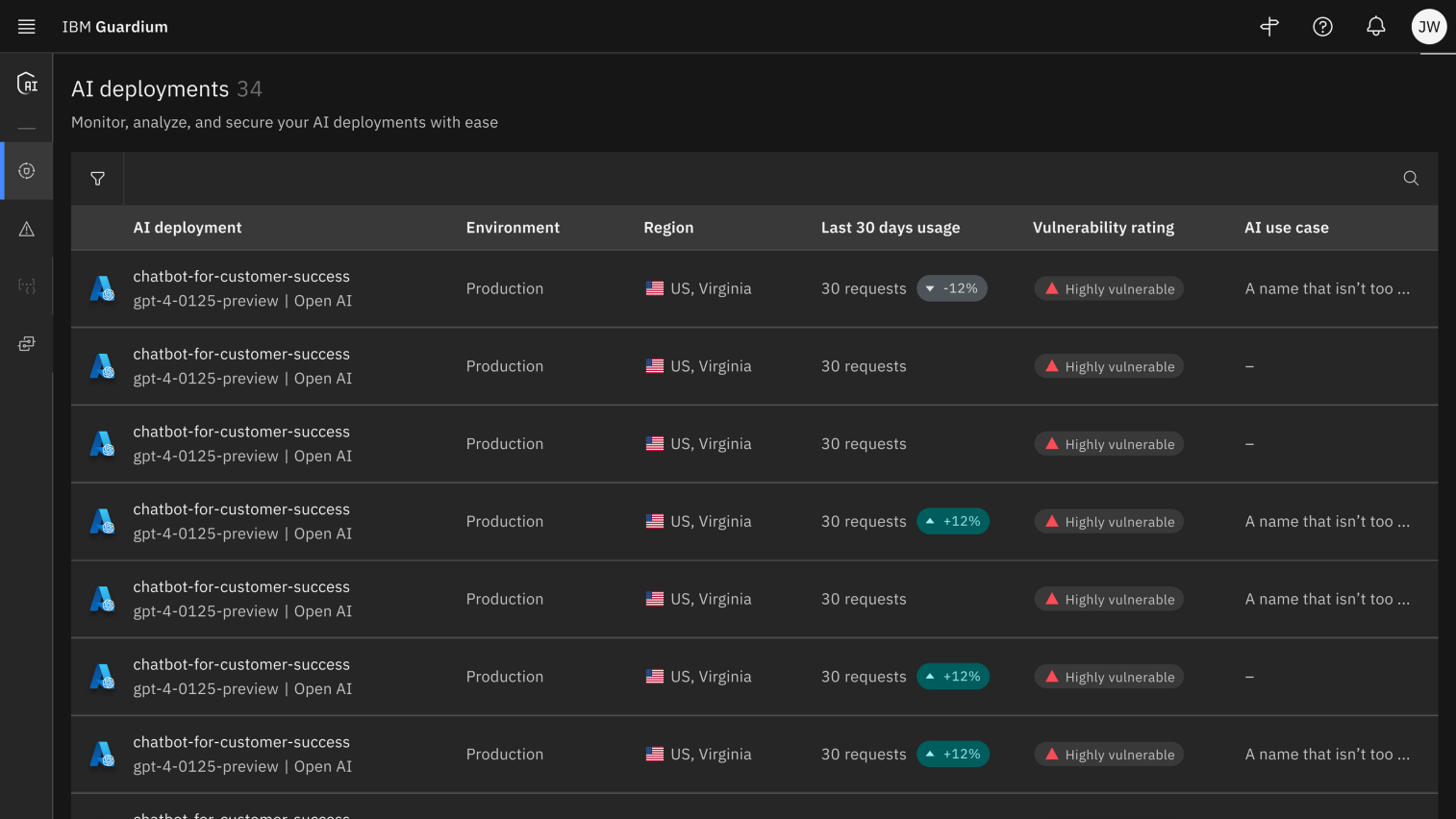Click the -12% usage trend tag

(952, 288)
